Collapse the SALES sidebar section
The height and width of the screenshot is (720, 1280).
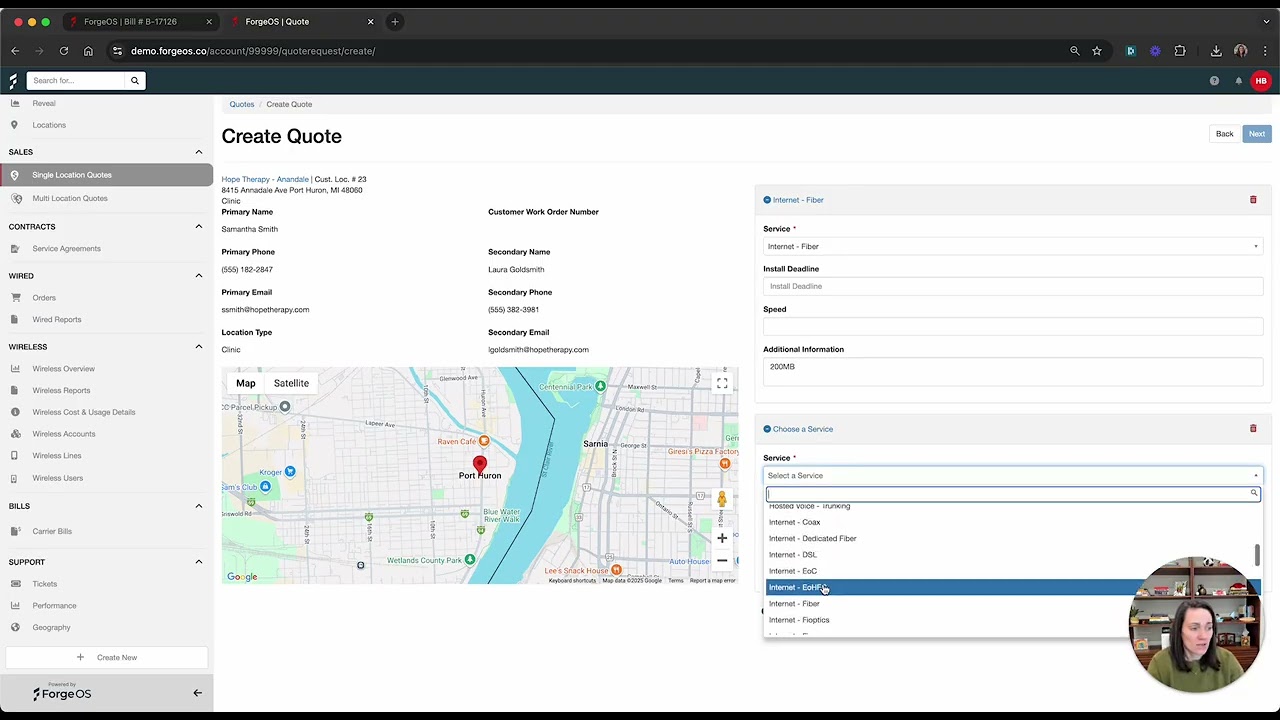click(x=199, y=152)
